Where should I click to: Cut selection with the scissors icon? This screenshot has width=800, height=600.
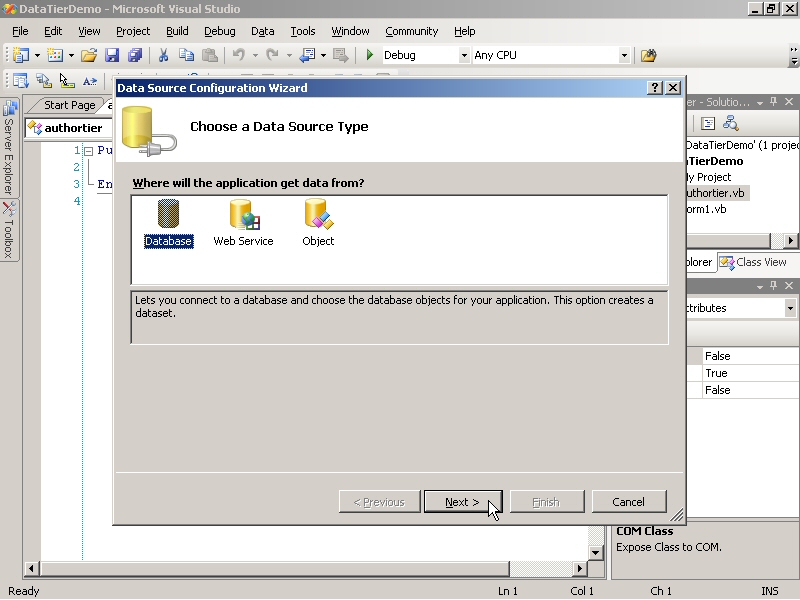pyautogui.click(x=163, y=55)
